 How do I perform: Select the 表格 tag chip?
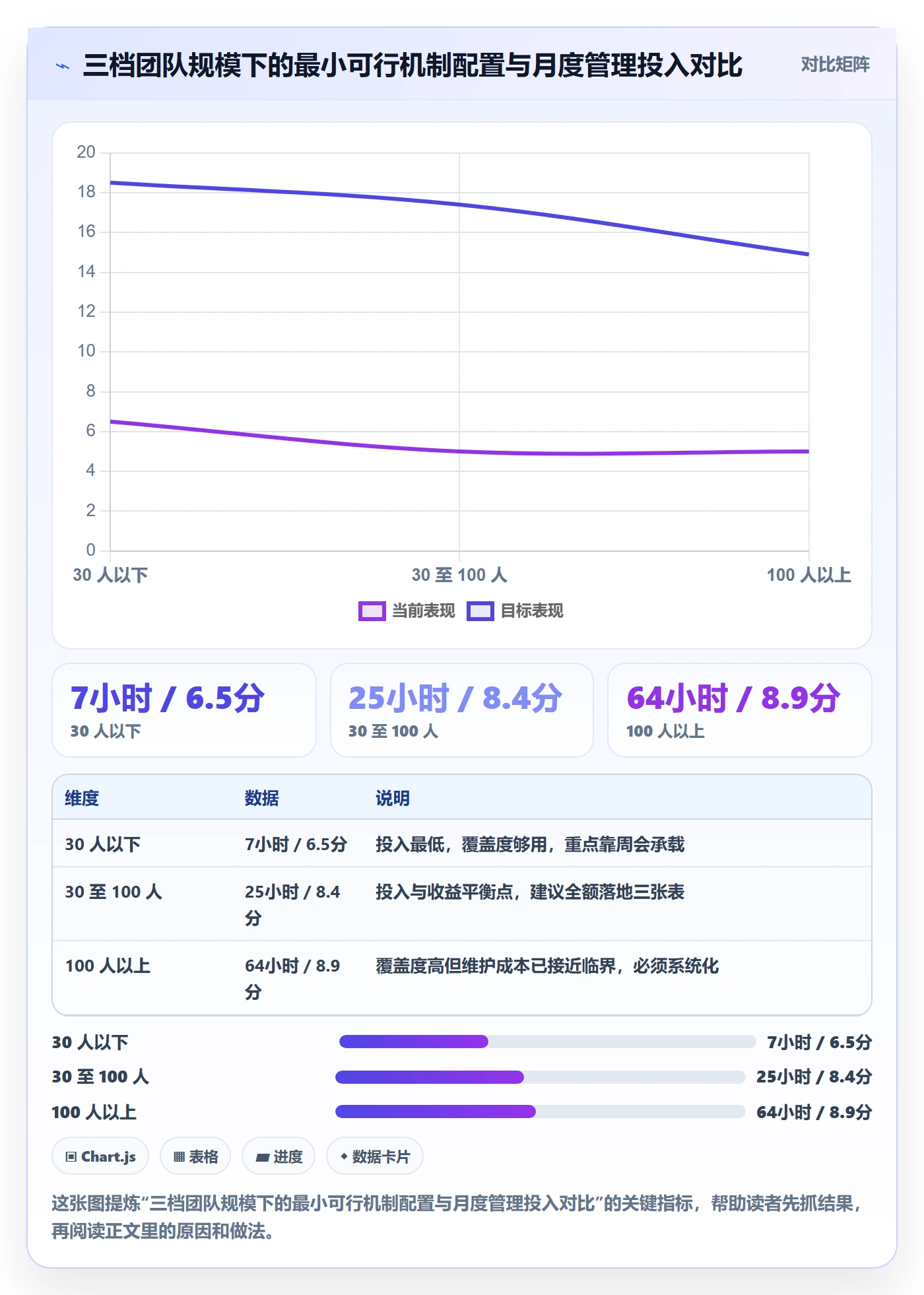pyautogui.click(x=195, y=1156)
